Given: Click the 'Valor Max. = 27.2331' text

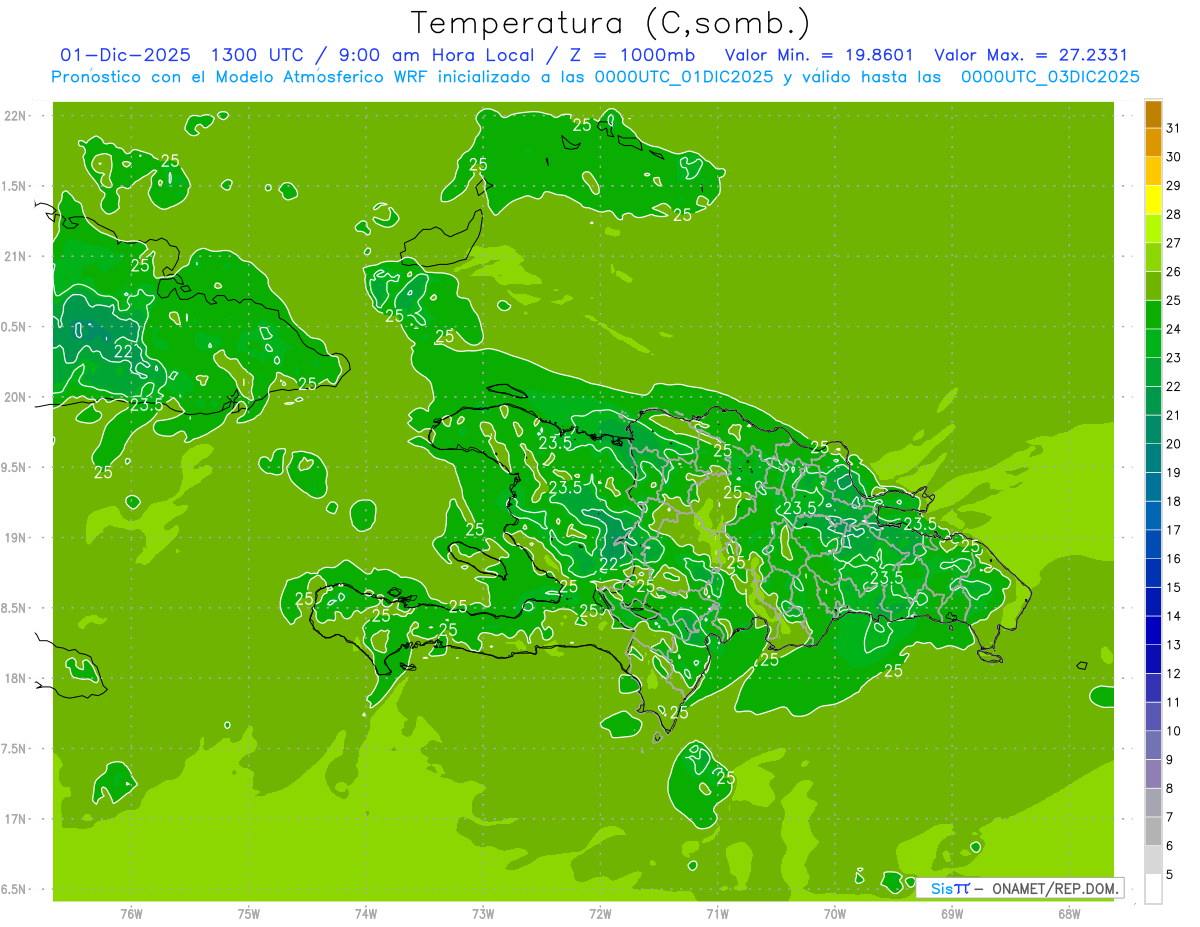Looking at the screenshot, I should click(1032, 55).
